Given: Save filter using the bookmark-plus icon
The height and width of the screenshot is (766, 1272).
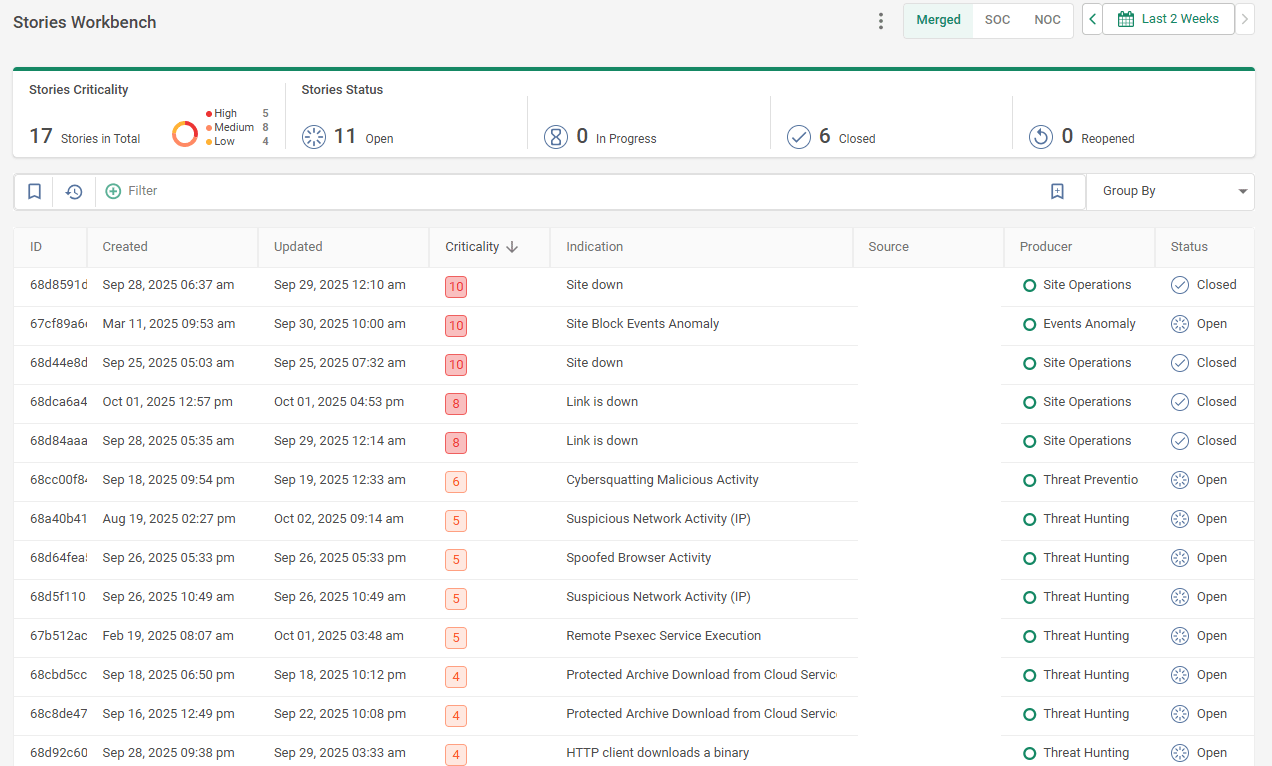Looking at the screenshot, I should click(1057, 191).
